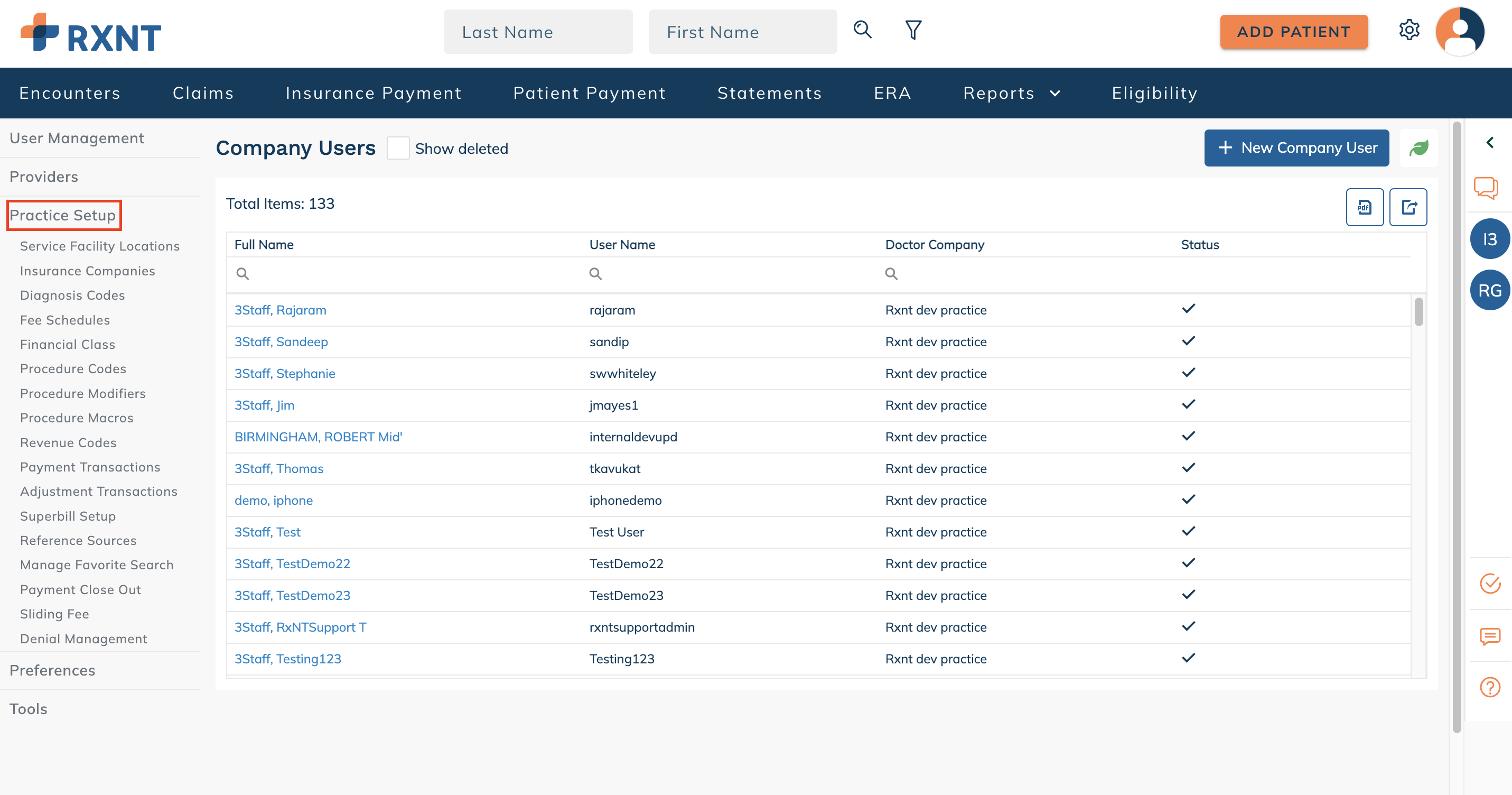Viewport: 1512px width, 795px height.
Task: Click search icon in User Name filter
Action: pyautogui.click(x=595, y=274)
